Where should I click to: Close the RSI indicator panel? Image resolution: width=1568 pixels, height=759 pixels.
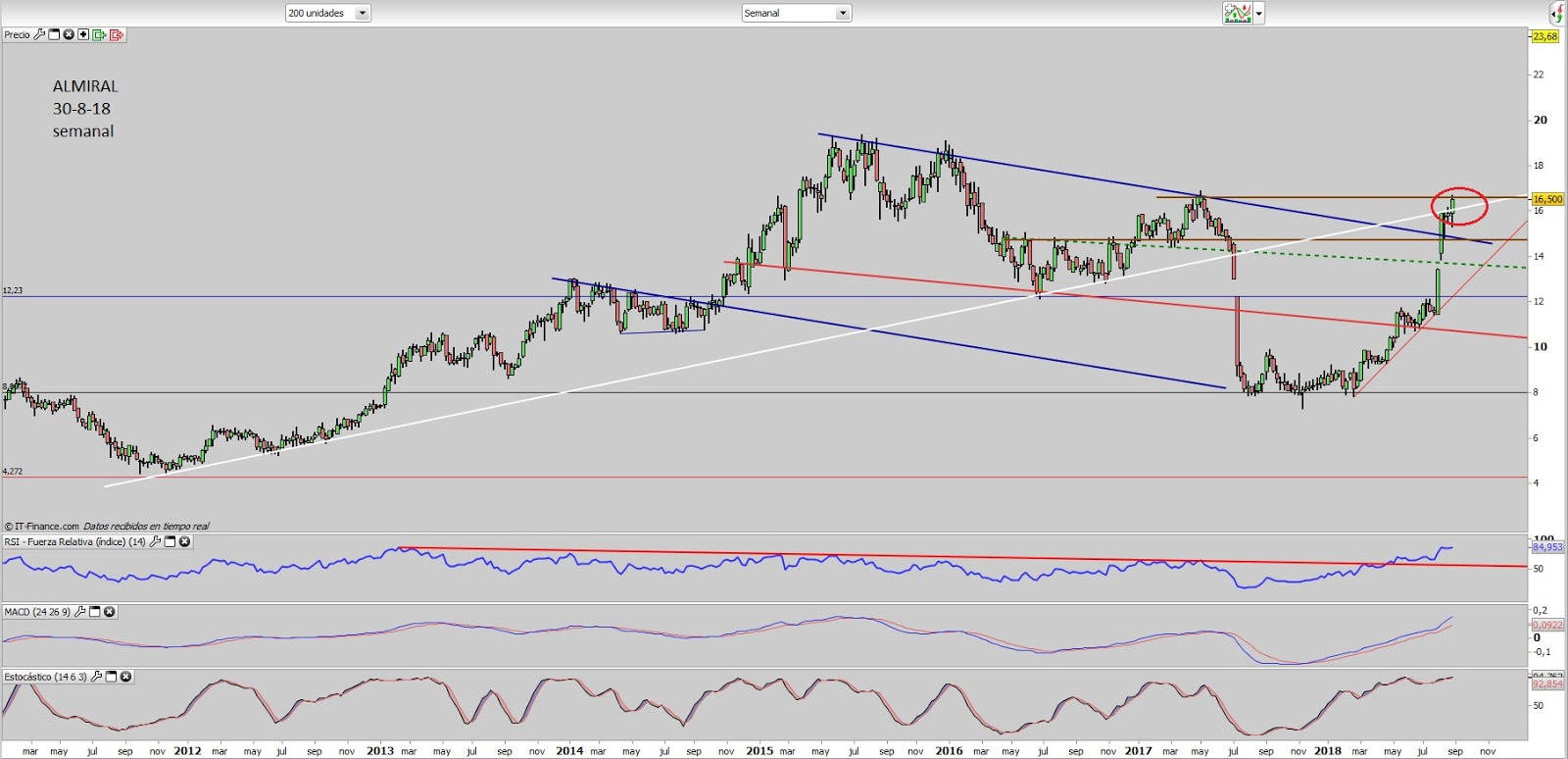(184, 541)
